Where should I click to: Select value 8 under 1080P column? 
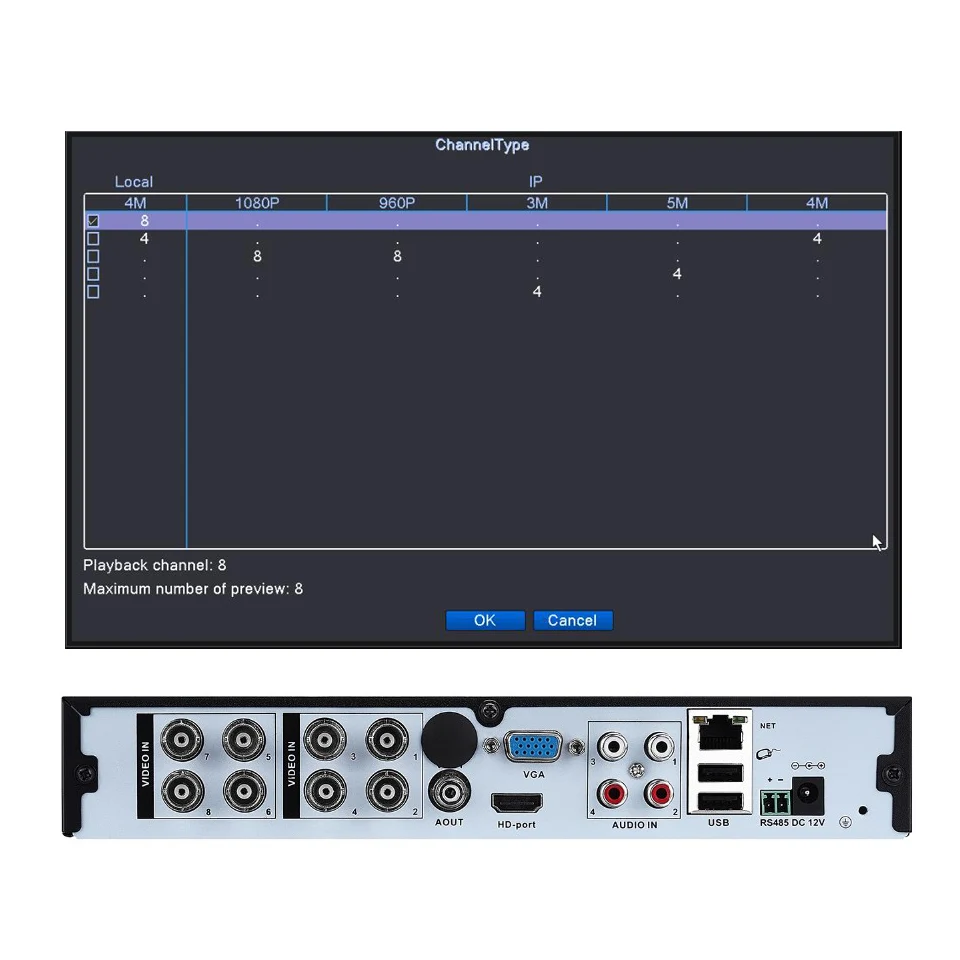[x=257, y=256]
